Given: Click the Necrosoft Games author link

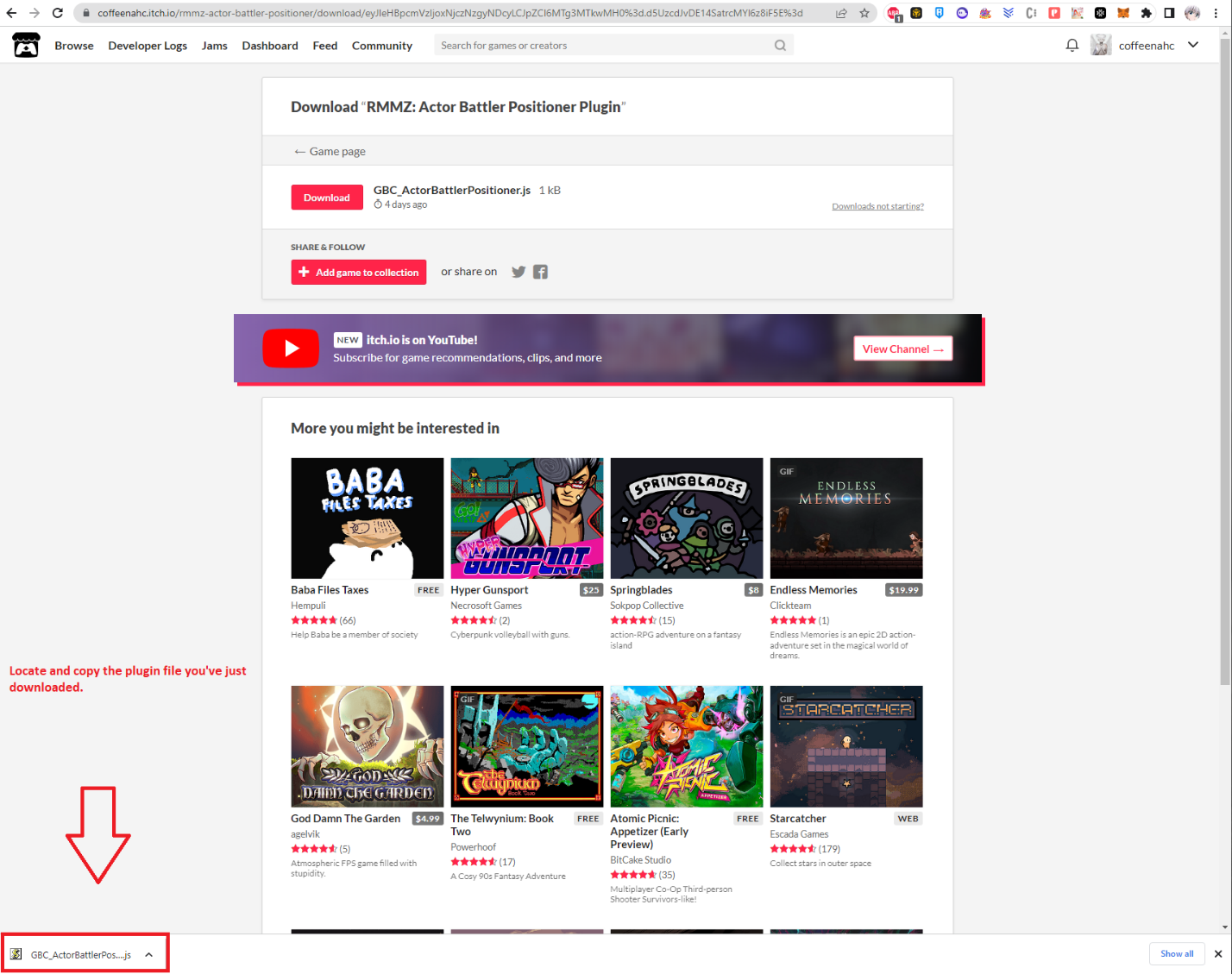Looking at the screenshot, I should [486, 606].
